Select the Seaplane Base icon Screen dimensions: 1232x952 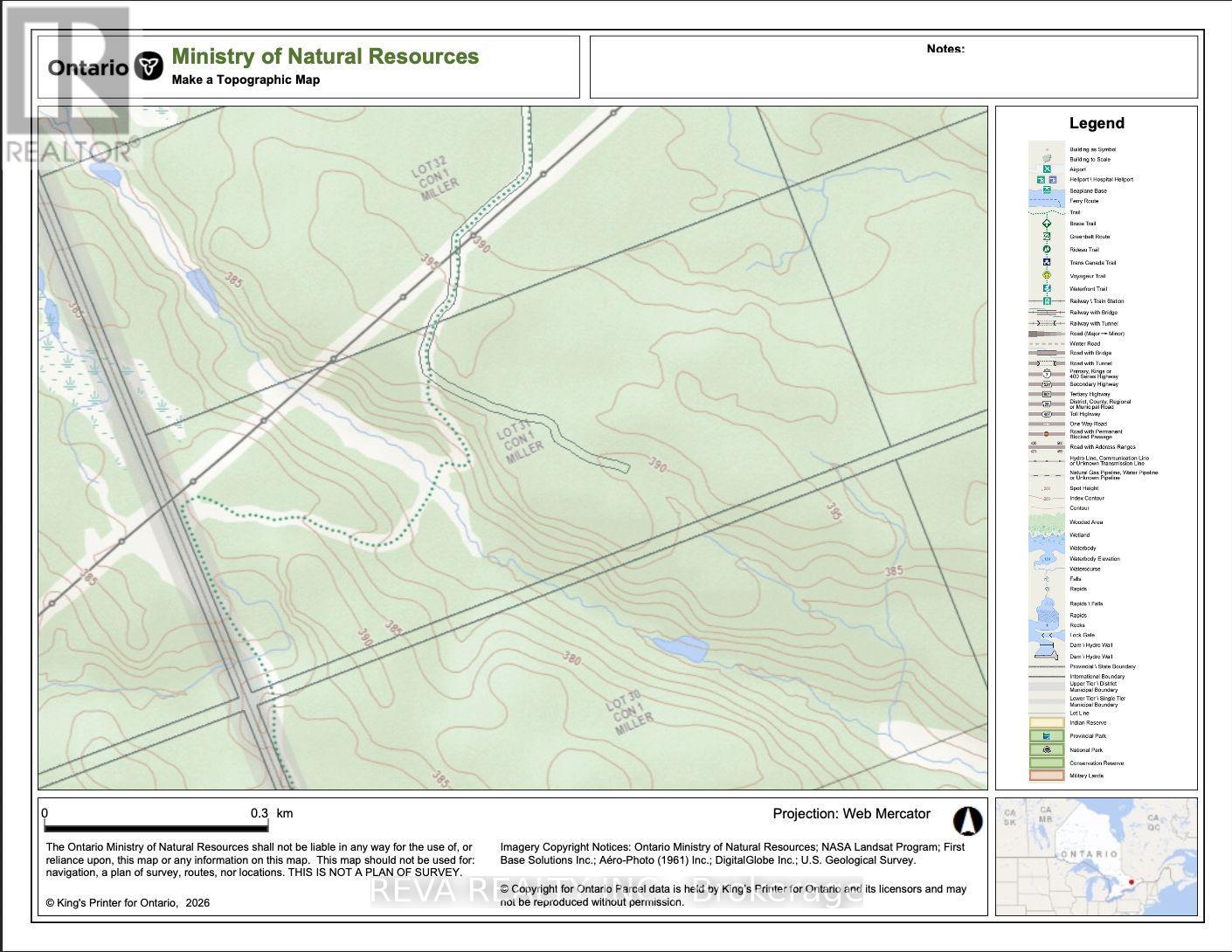(1045, 190)
